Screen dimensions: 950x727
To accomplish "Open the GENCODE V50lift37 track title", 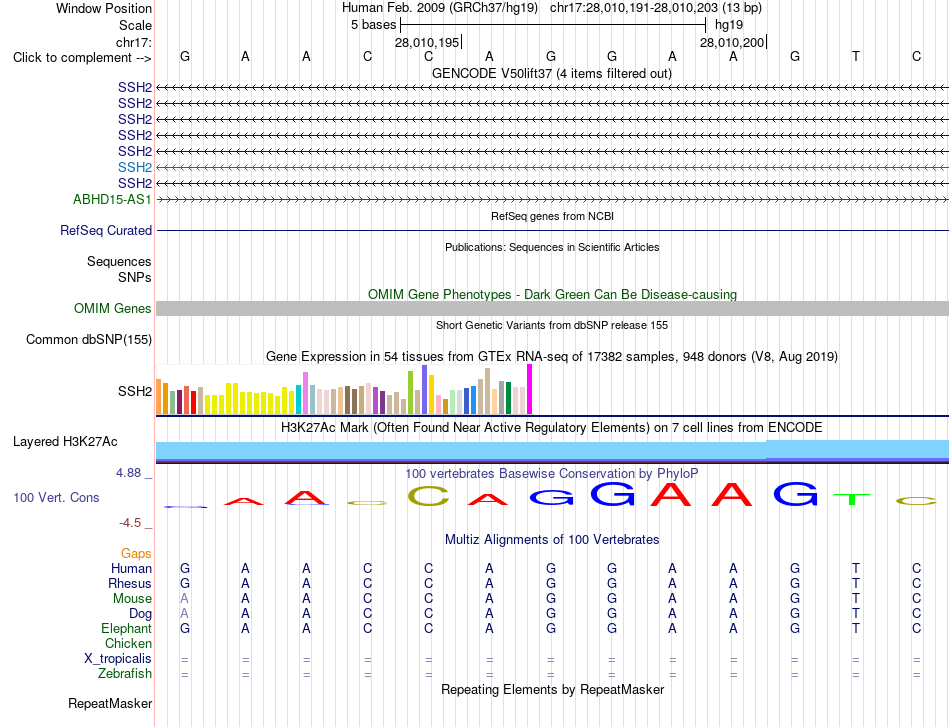I will 551,73.
